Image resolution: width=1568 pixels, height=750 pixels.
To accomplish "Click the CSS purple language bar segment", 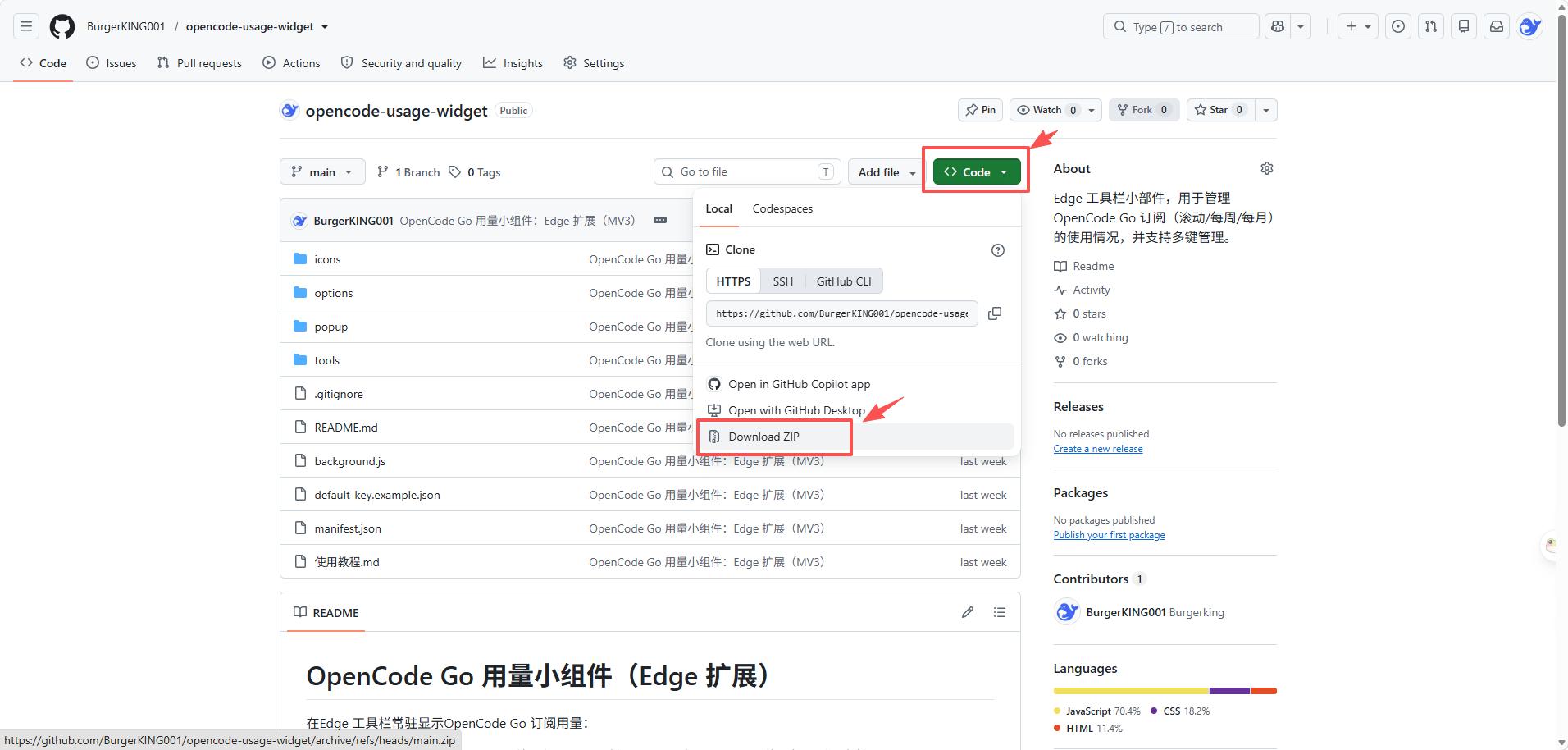I will [1229, 691].
